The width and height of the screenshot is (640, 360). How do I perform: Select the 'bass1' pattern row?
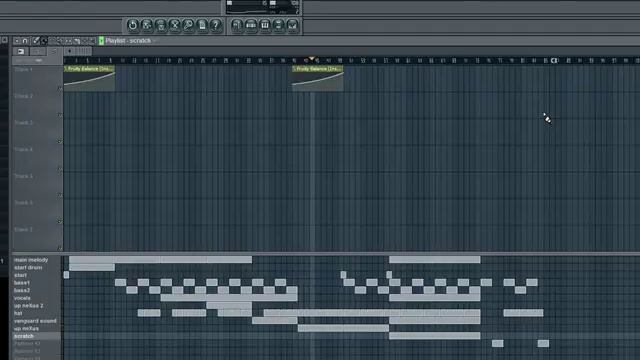(x=37, y=282)
